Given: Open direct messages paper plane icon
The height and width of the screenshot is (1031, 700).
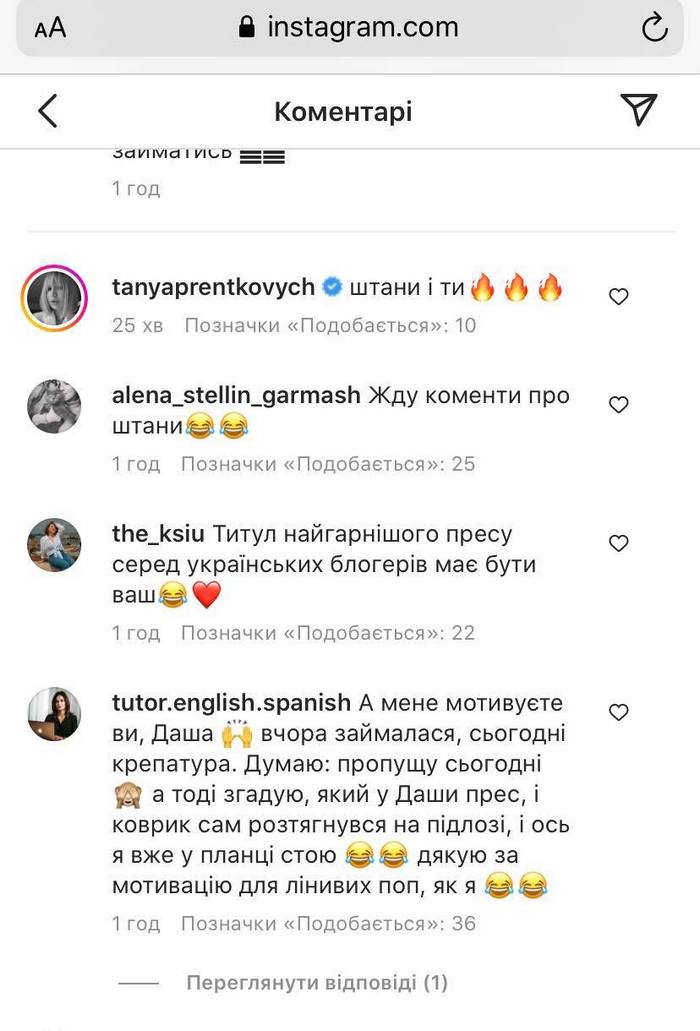Looking at the screenshot, I should (638, 111).
